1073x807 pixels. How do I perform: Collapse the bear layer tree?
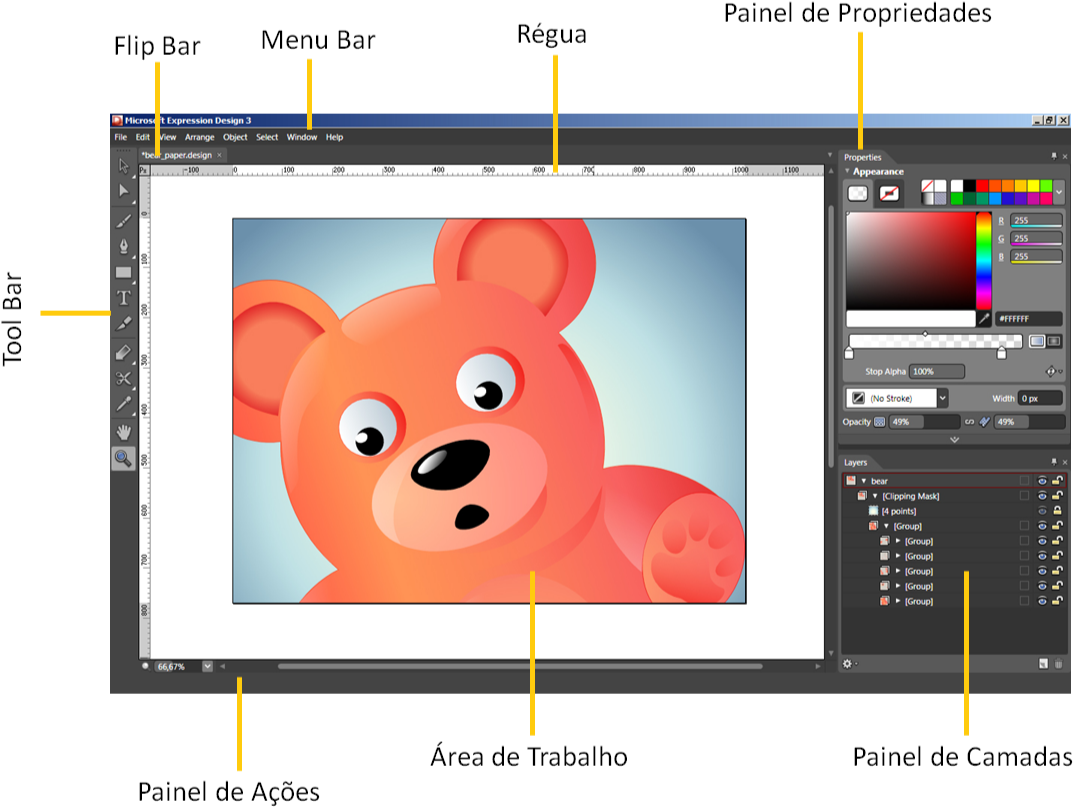[863, 481]
